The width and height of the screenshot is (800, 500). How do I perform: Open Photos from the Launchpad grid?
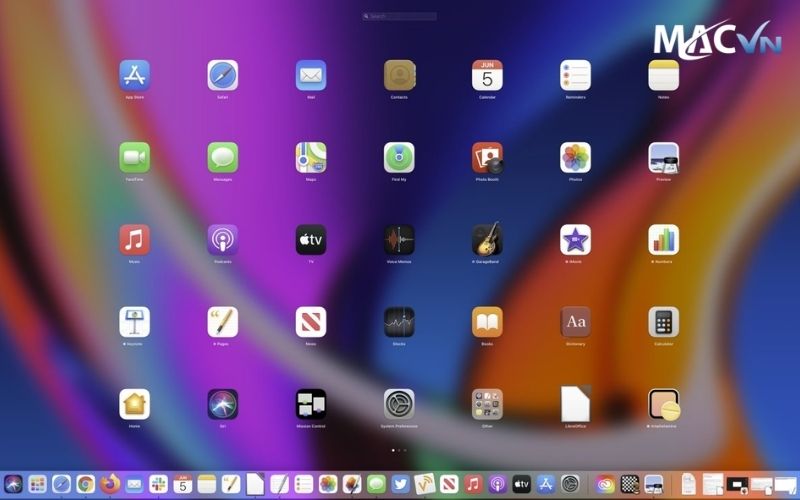coord(576,158)
